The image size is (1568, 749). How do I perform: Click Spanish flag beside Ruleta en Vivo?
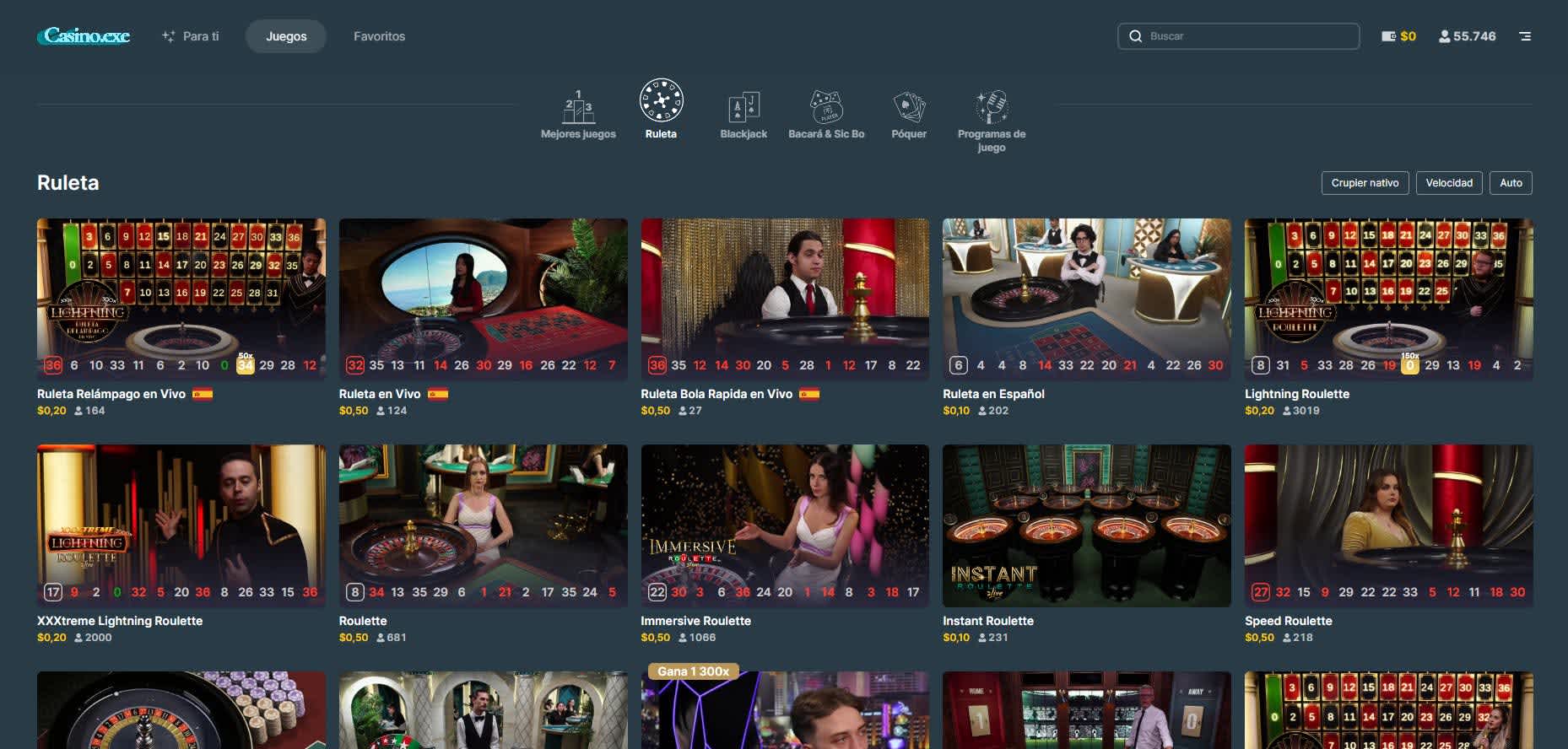(437, 394)
